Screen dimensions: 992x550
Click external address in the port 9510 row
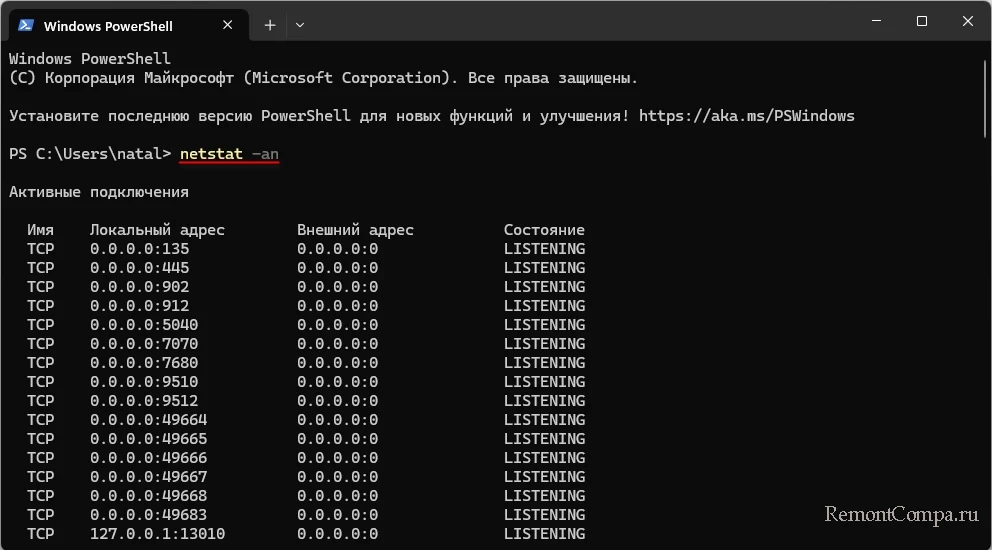(337, 382)
